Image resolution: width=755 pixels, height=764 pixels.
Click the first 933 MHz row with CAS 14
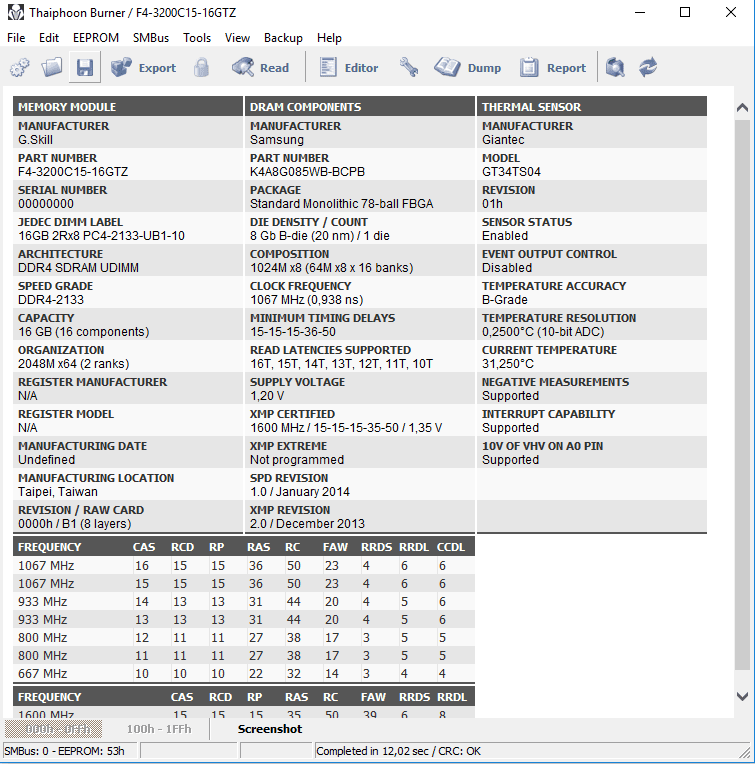[244, 602]
